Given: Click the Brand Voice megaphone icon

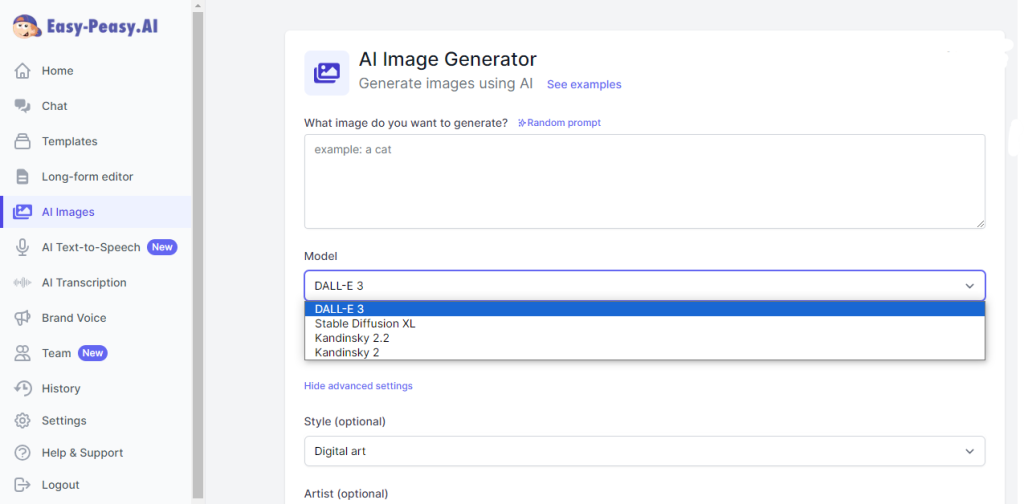Looking at the screenshot, I should [22, 318].
